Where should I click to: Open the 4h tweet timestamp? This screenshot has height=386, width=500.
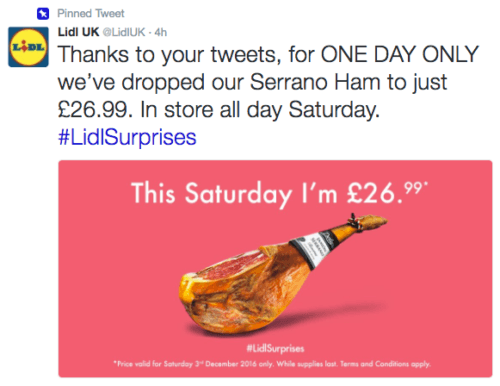pos(161,32)
